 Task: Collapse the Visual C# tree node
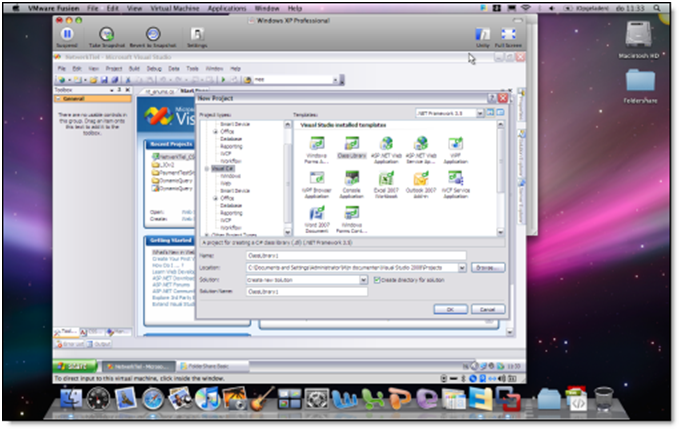pos(207,169)
